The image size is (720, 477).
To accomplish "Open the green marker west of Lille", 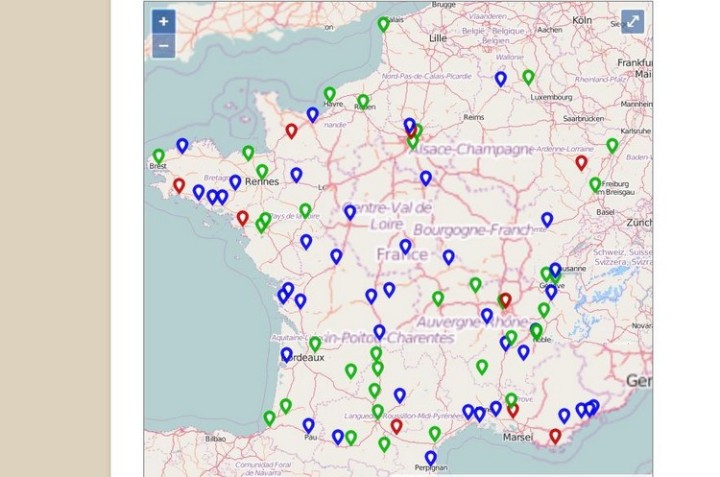I will pyautogui.click(x=383, y=23).
